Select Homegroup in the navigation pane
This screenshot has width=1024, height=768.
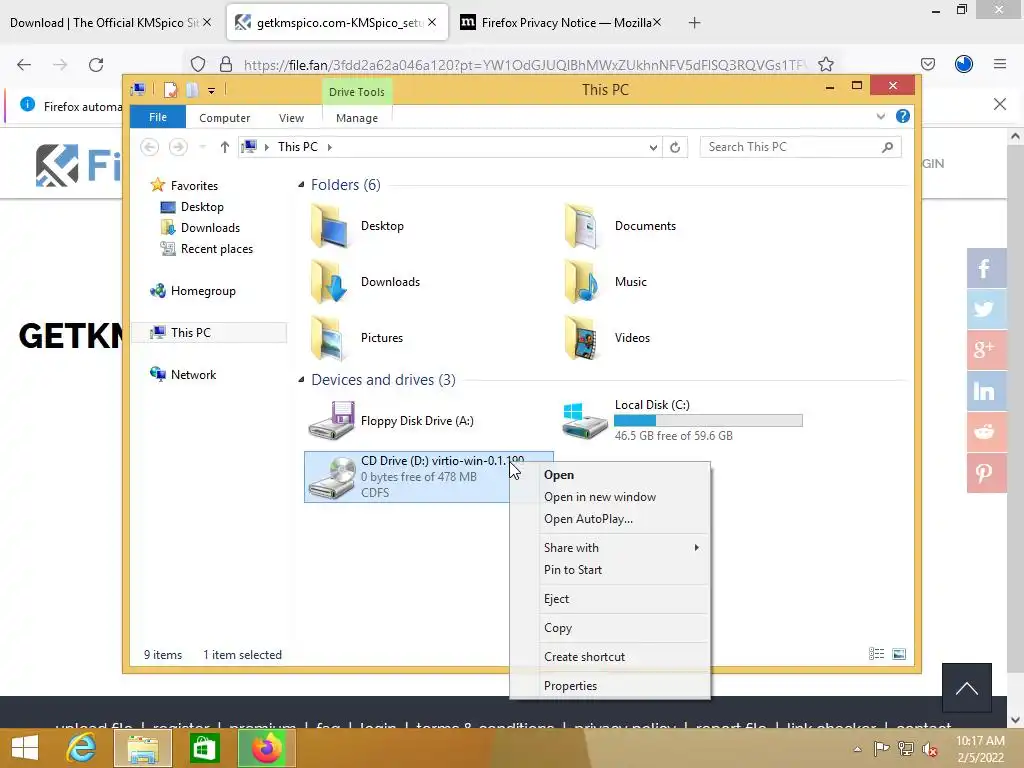pos(202,291)
